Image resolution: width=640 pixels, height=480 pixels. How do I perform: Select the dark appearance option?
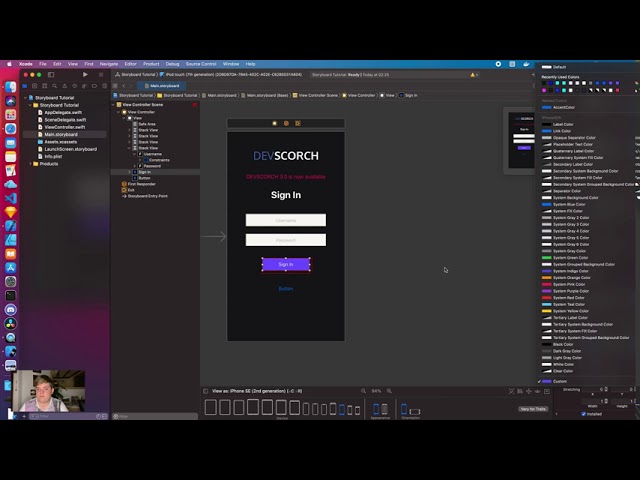click(384, 409)
